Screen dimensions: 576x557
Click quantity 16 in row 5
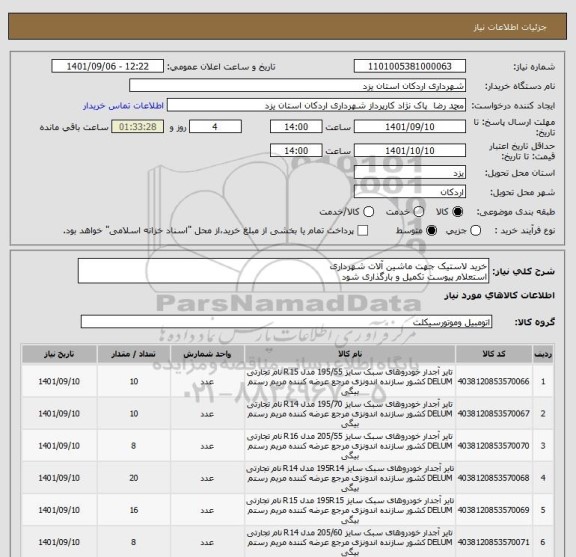[x=134, y=510]
